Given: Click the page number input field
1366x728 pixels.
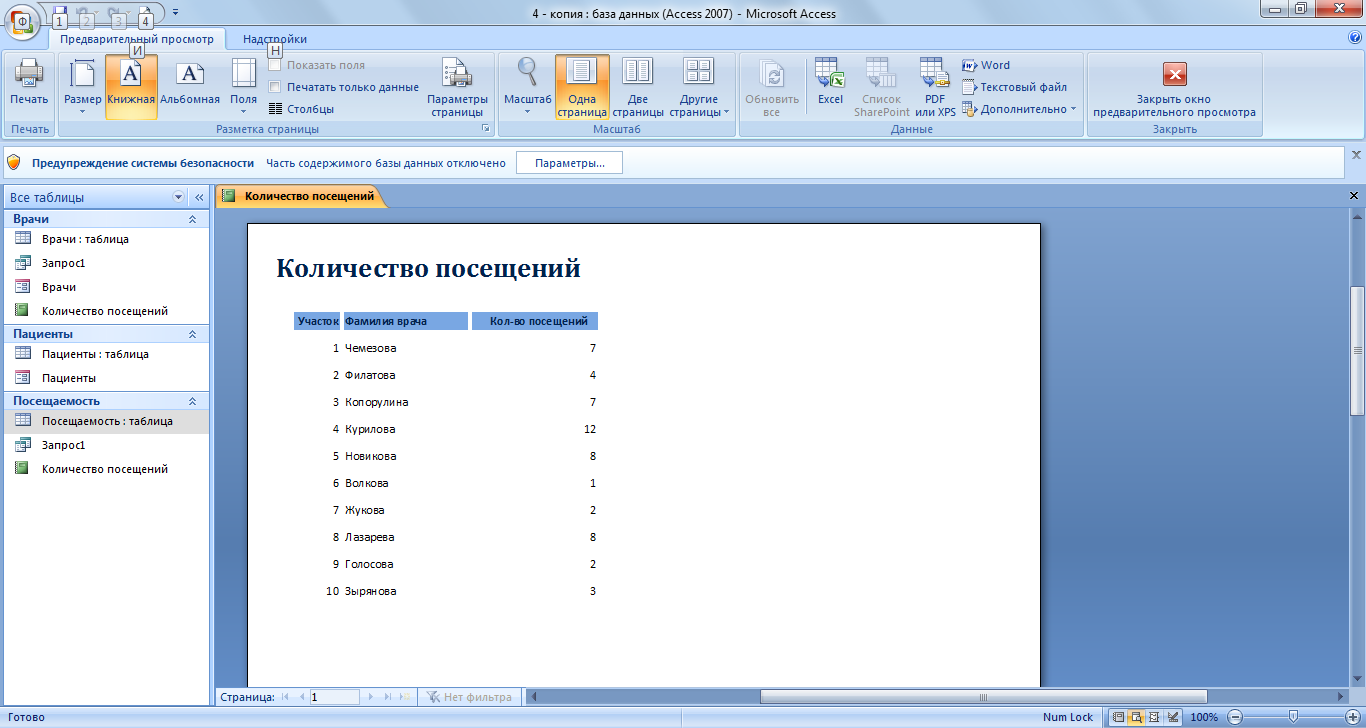Looking at the screenshot, I should tap(334, 697).
